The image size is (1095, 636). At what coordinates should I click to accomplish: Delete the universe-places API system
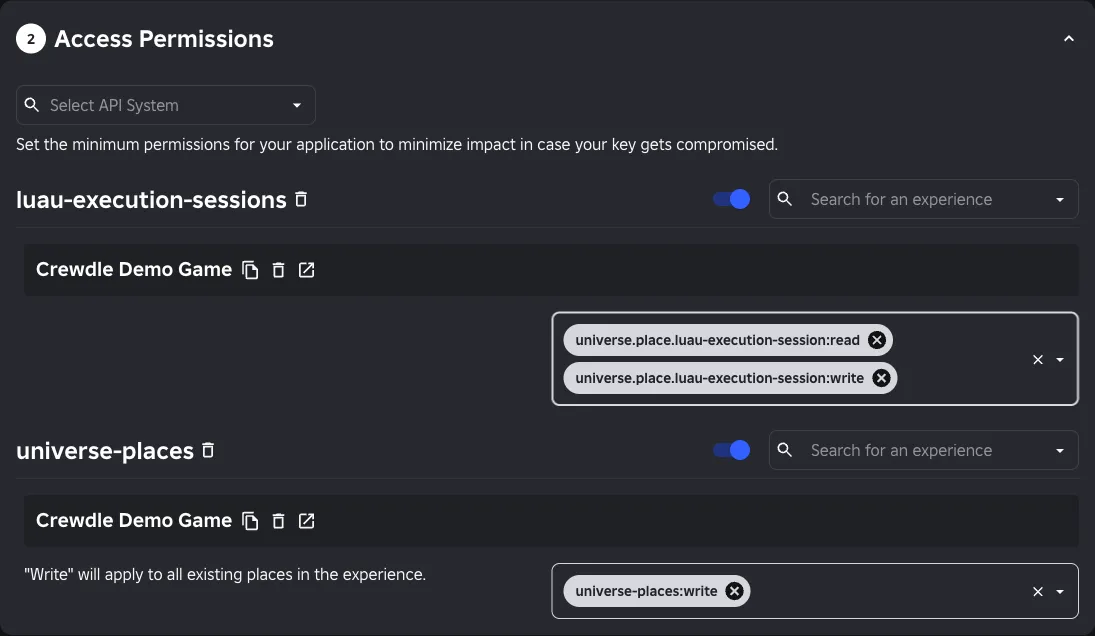(x=208, y=450)
